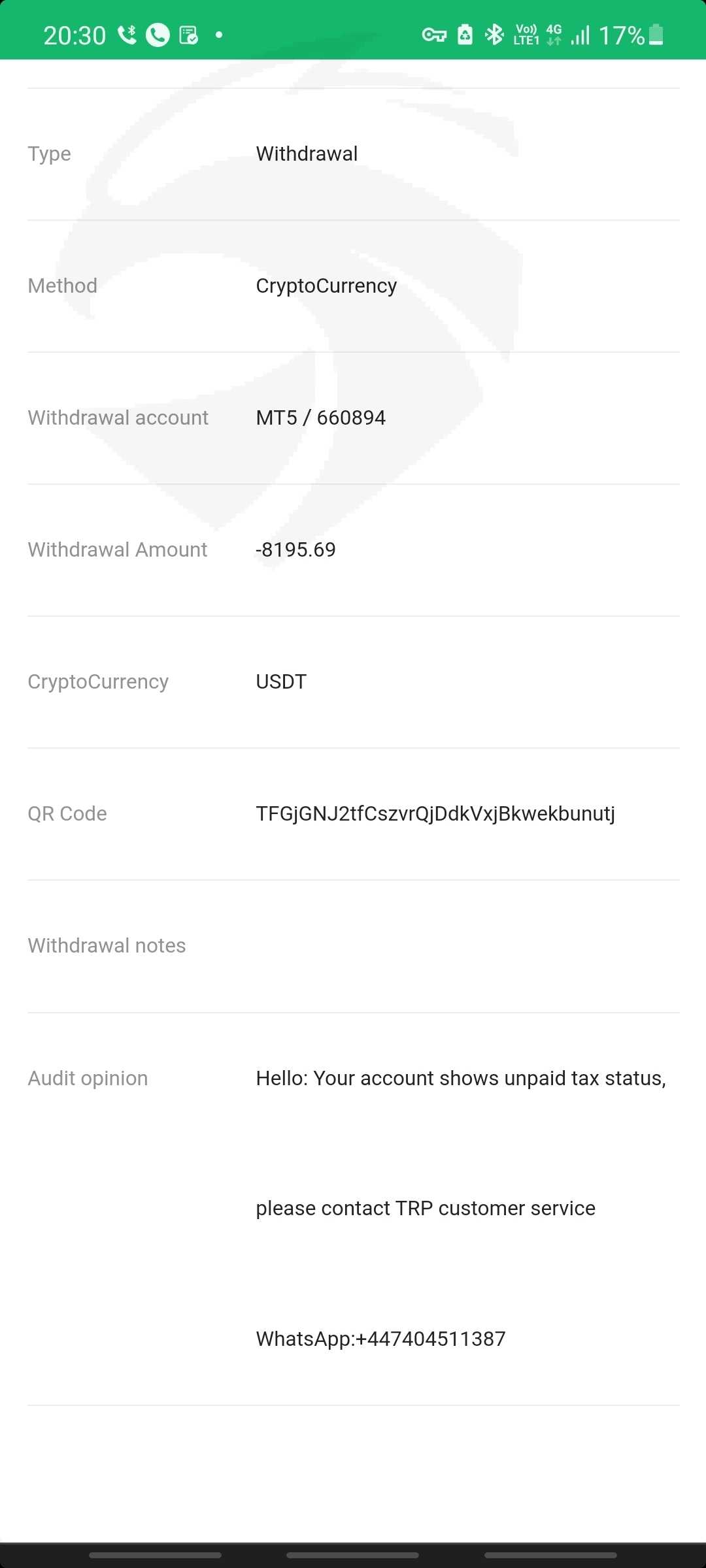The width and height of the screenshot is (706, 1568).
Task: Tap the signal strength bars icon
Action: pyautogui.click(x=580, y=35)
